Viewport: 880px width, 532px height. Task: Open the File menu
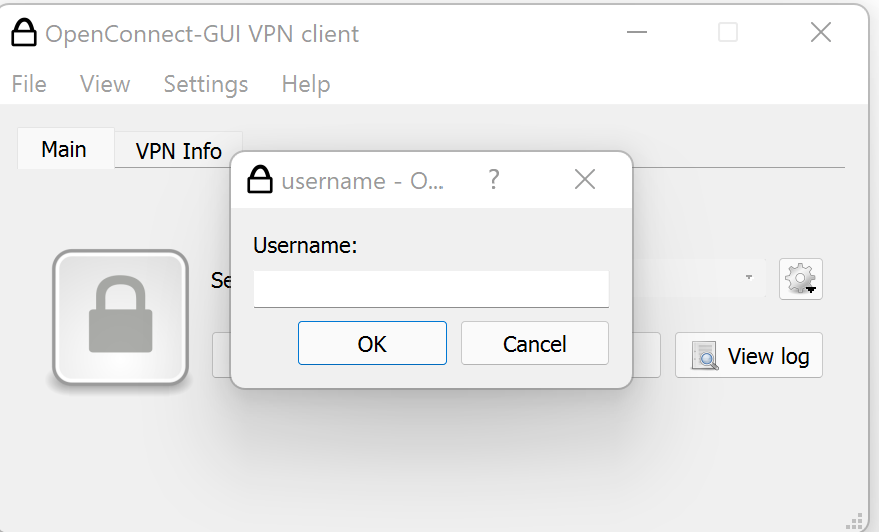tap(29, 84)
